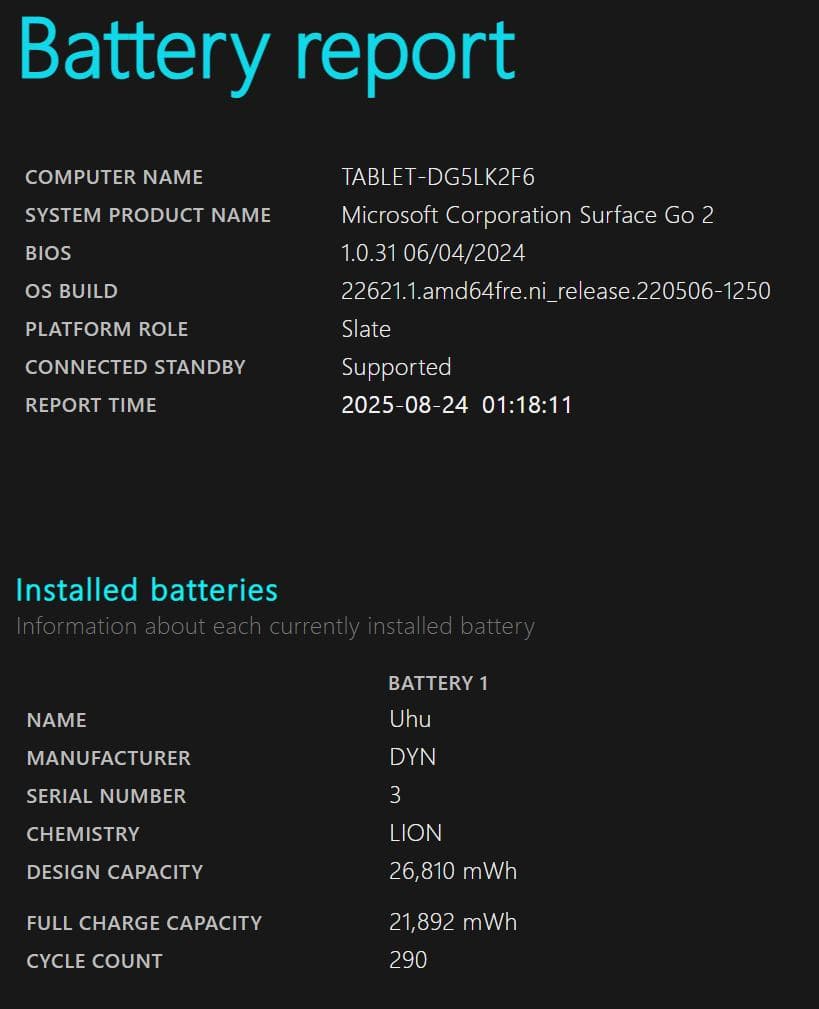Click the FULL CHARGE CAPACITY label
This screenshot has height=1009, width=819.
(144, 922)
